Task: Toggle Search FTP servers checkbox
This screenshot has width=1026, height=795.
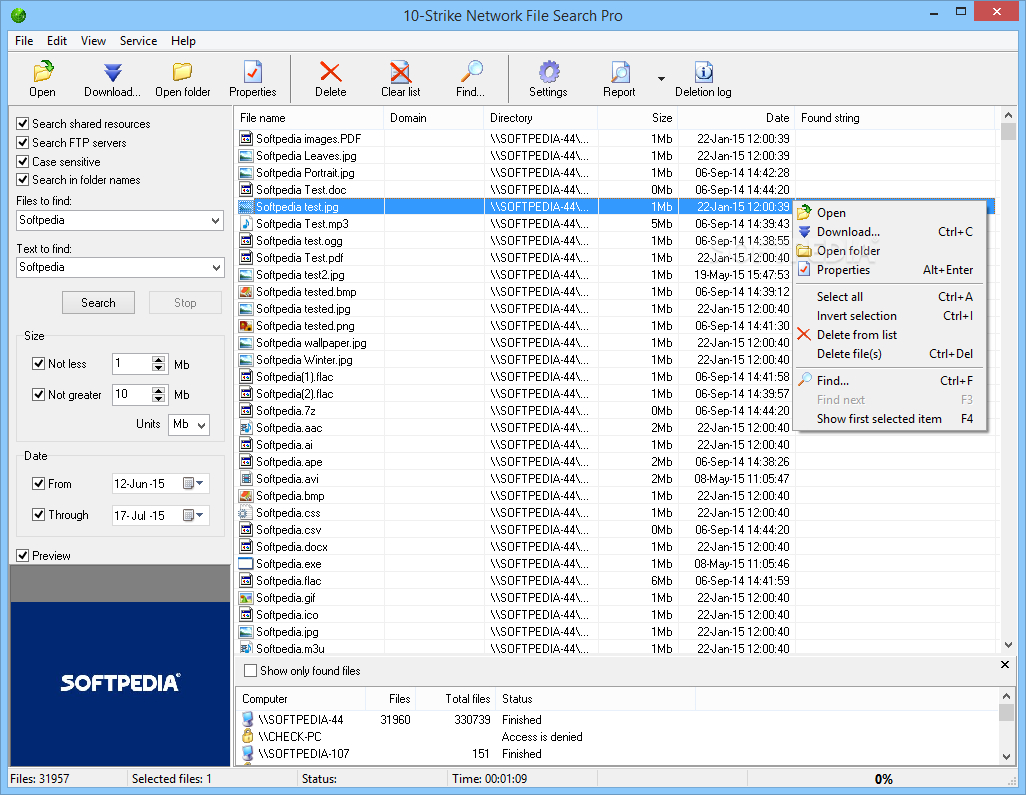Action: (23, 143)
